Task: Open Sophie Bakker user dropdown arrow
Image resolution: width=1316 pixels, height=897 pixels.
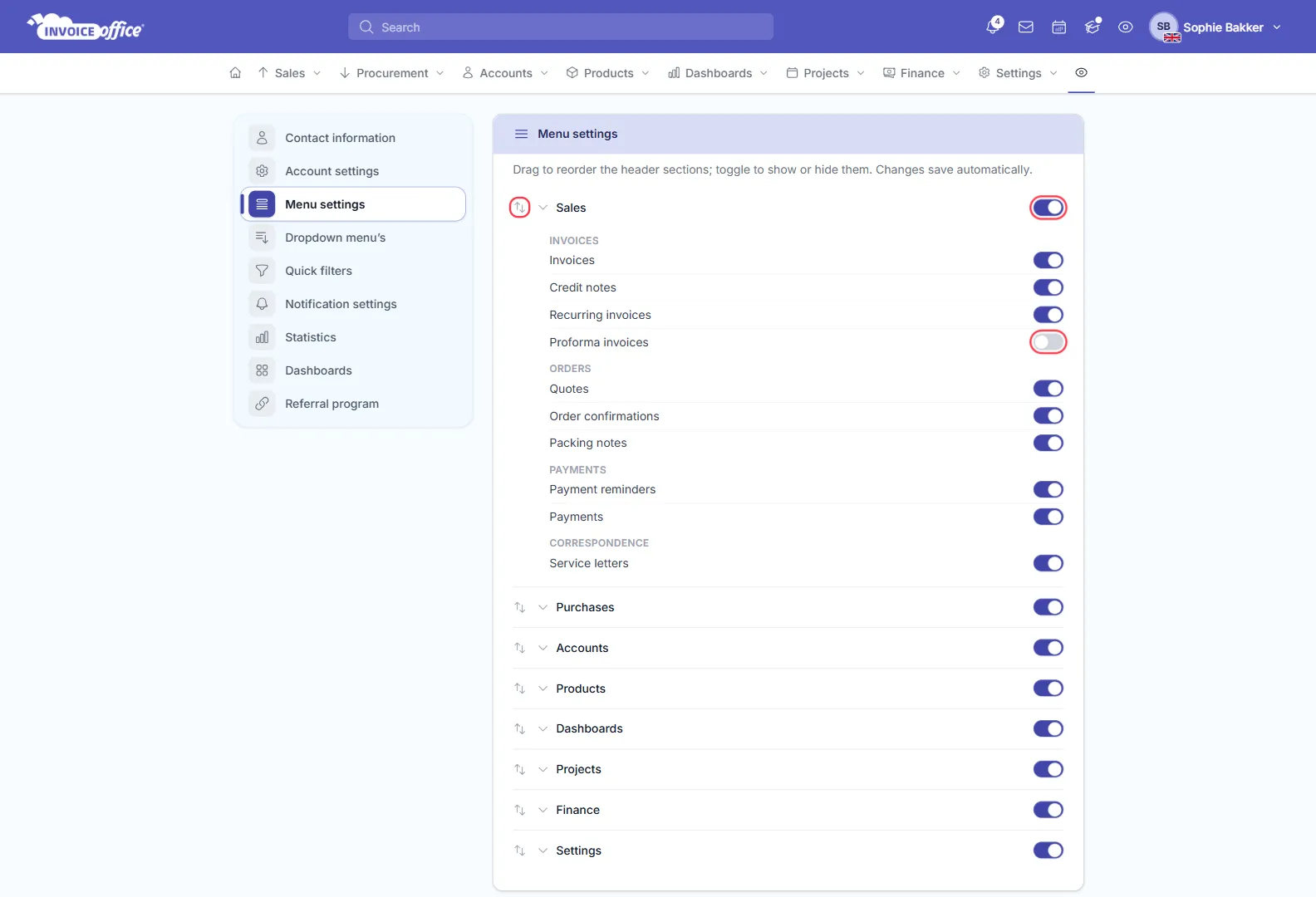Action: 1277,27
